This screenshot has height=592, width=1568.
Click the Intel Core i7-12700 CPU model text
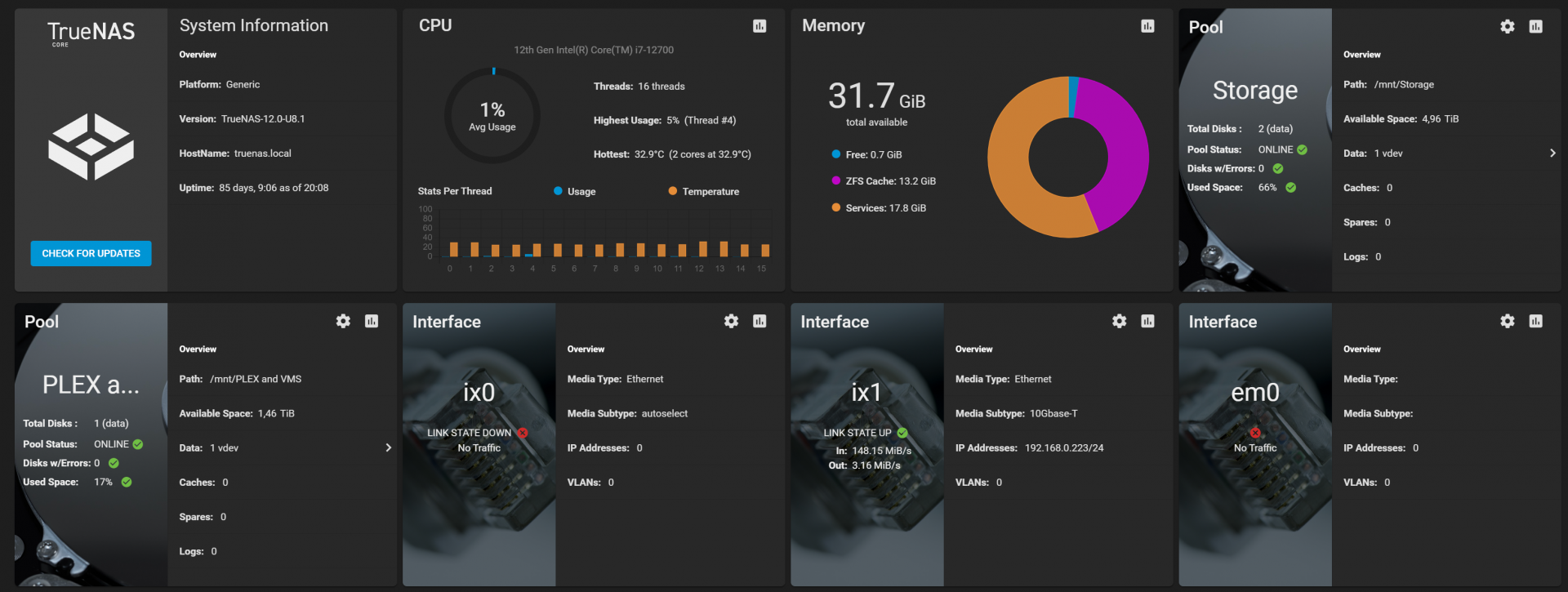click(594, 50)
